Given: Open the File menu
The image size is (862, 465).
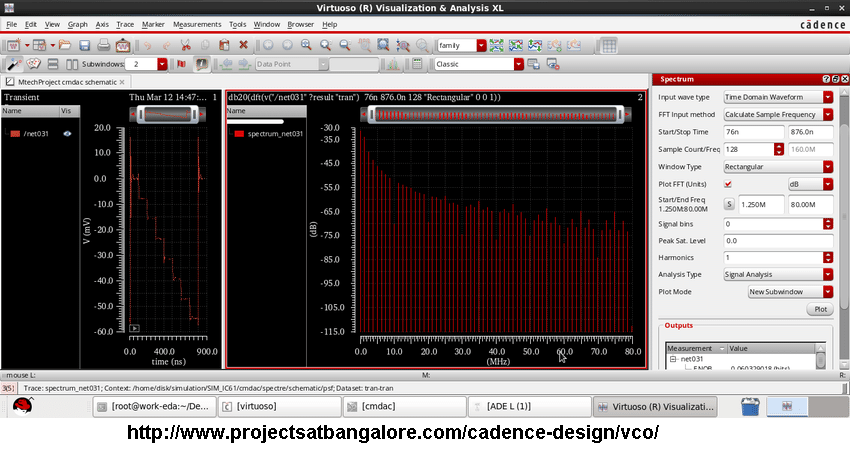Looking at the screenshot, I should coord(12,24).
